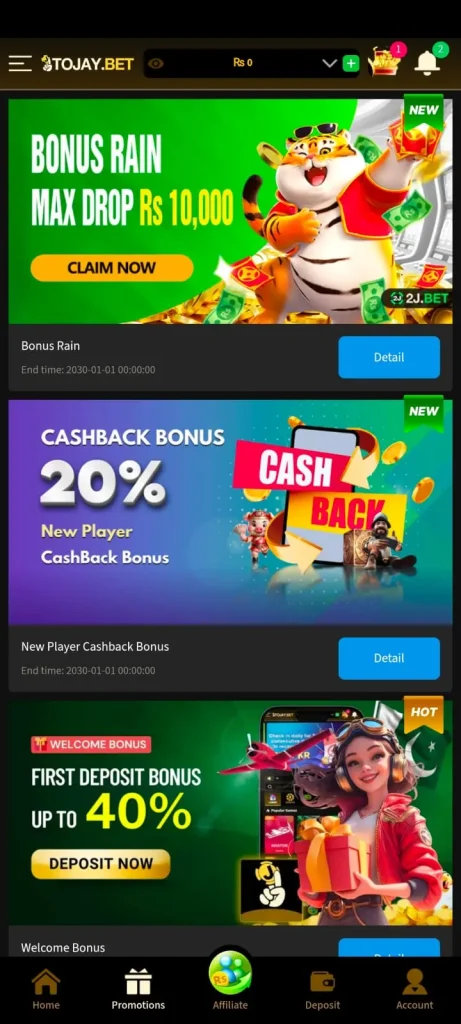Tap the Rs 0 balance field
This screenshot has height=1024, width=461.
(242, 63)
